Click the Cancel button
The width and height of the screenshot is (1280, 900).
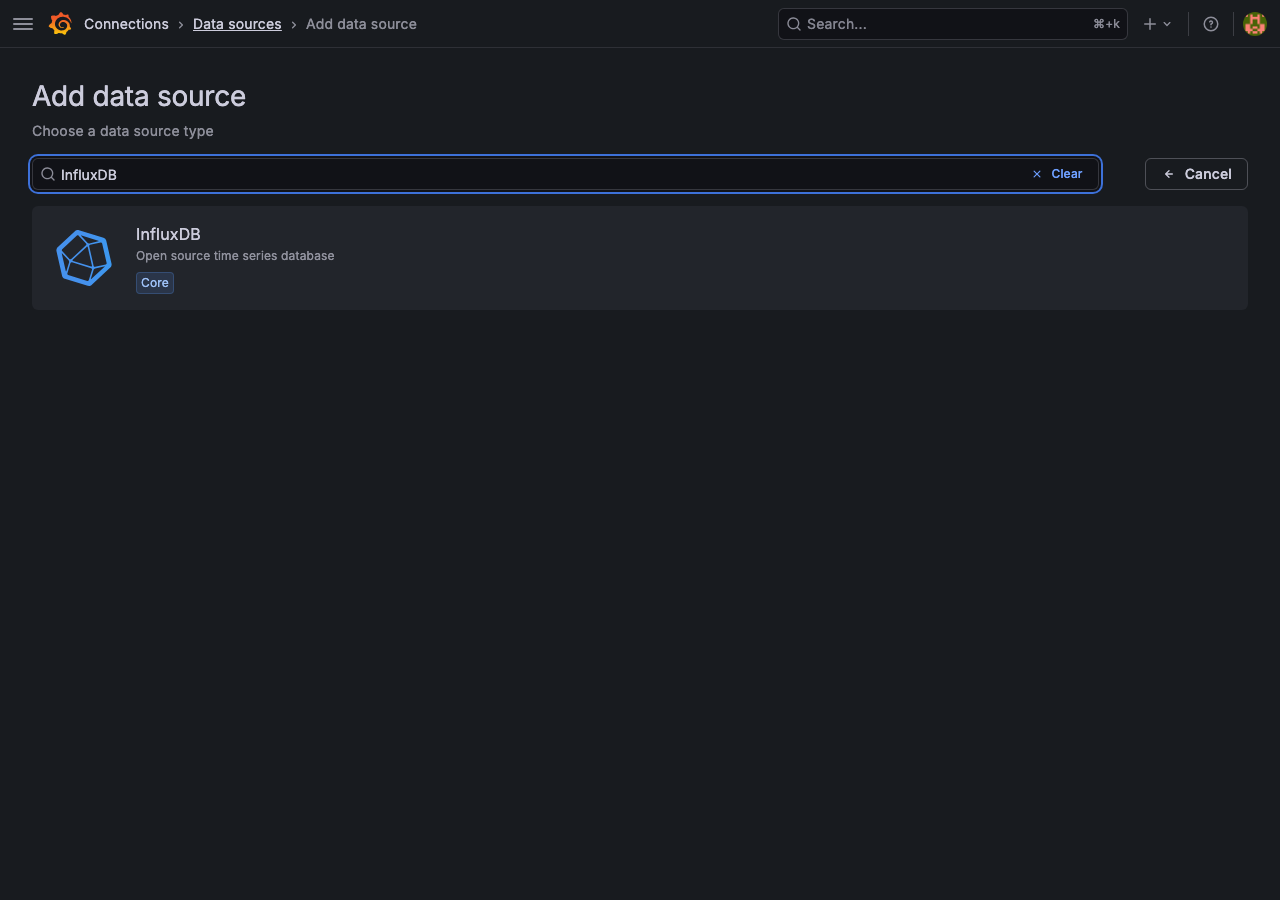(x=1196, y=174)
